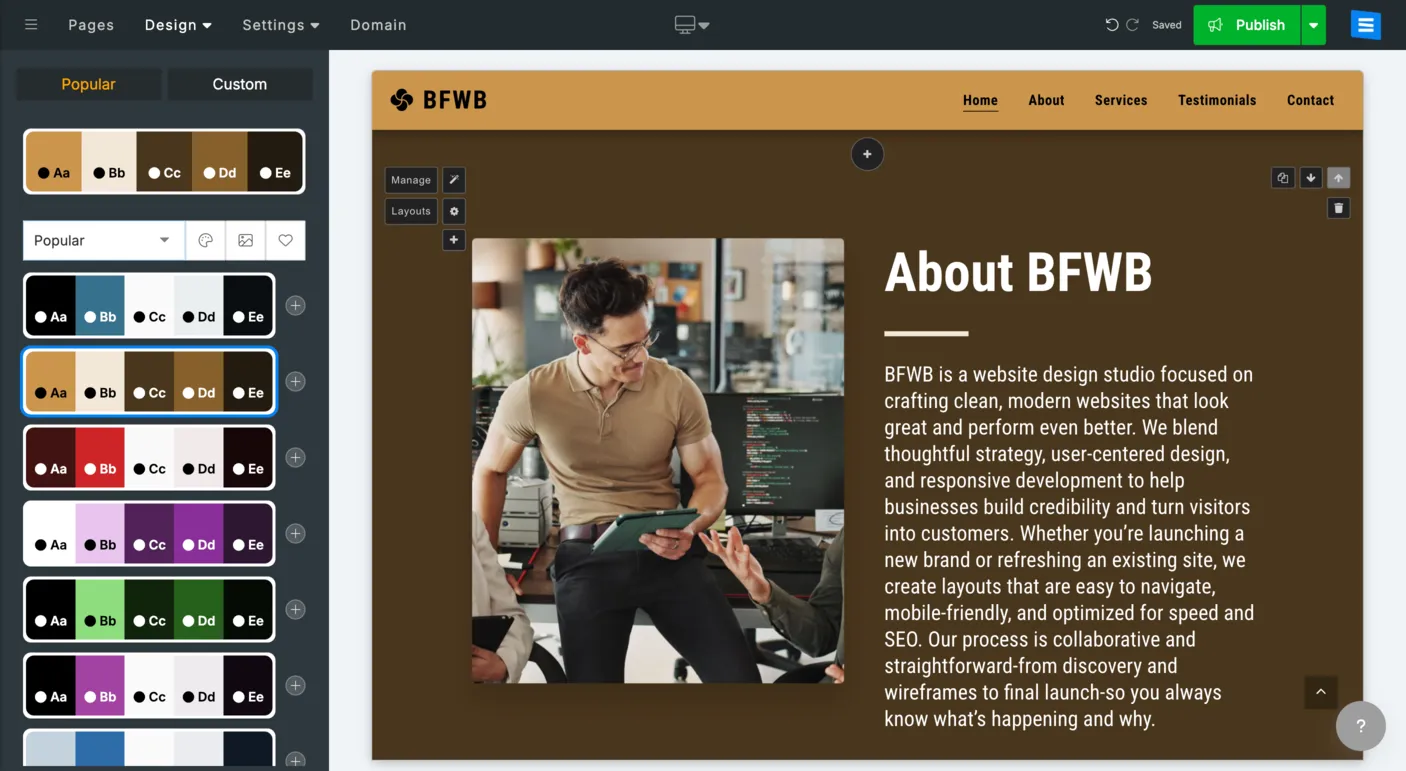Switch to the Custom palettes toggle
1406x771 pixels.
pos(240,84)
